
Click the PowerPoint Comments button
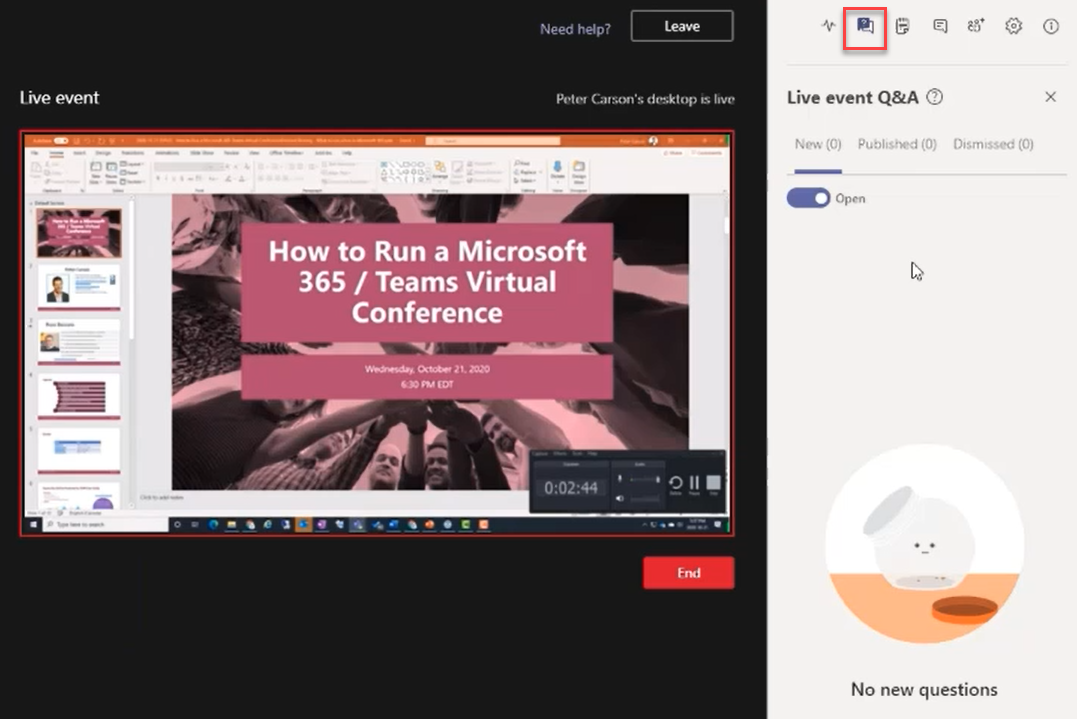[x=707, y=153]
